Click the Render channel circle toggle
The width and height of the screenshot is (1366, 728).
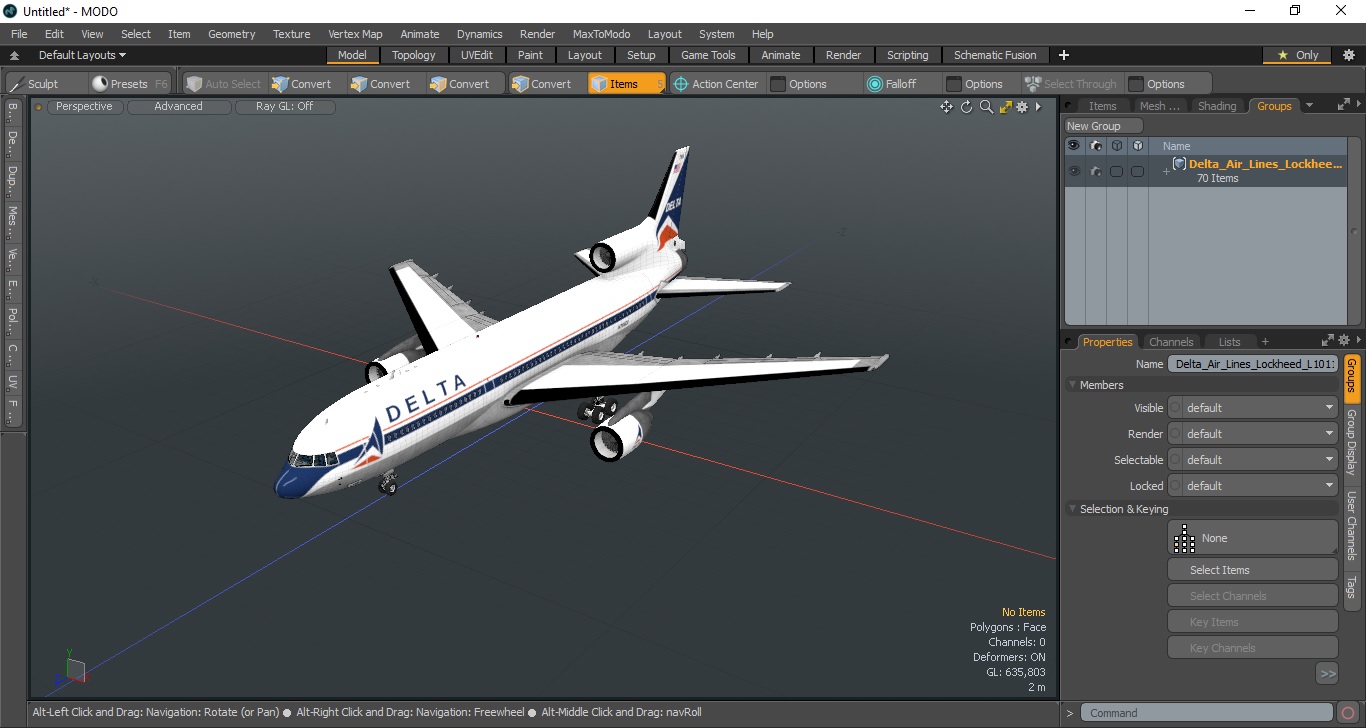tap(1176, 434)
